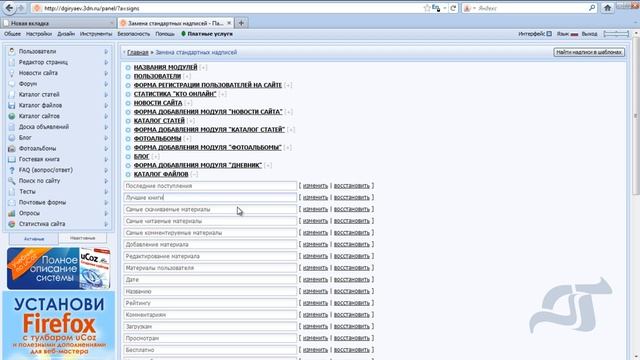The width and height of the screenshot is (640, 360).
Task: Click the Guestbook sidebar icon
Action: [x=12, y=159]
